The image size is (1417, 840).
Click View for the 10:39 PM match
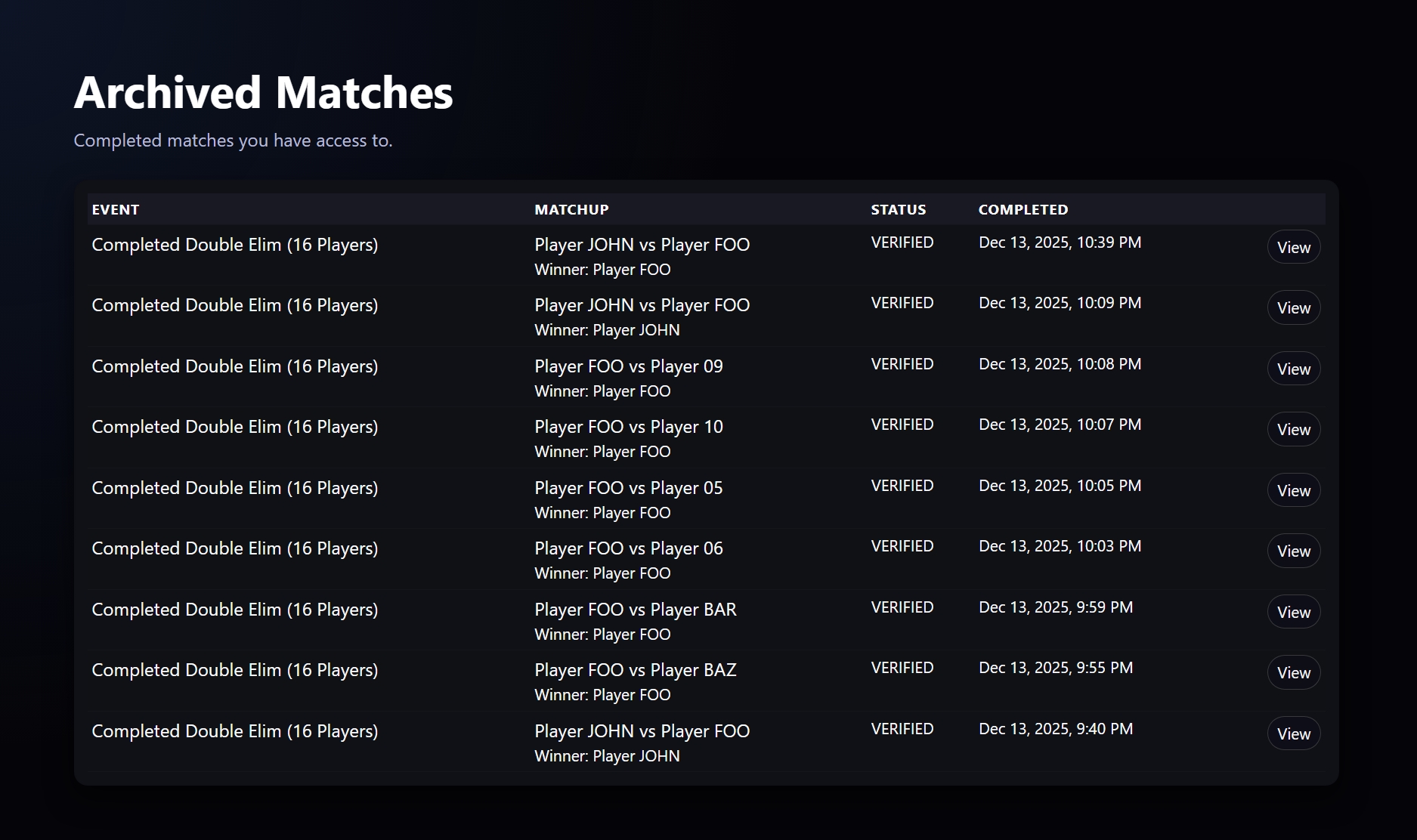point(1293,247)
